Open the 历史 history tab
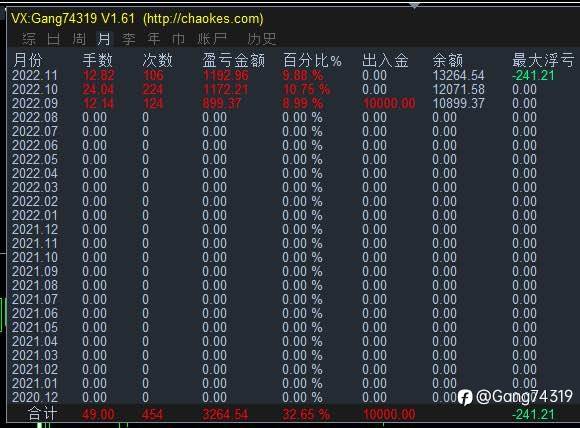Image resolution: width=580 pixels, height=428 pixels. tap(262, 39)
